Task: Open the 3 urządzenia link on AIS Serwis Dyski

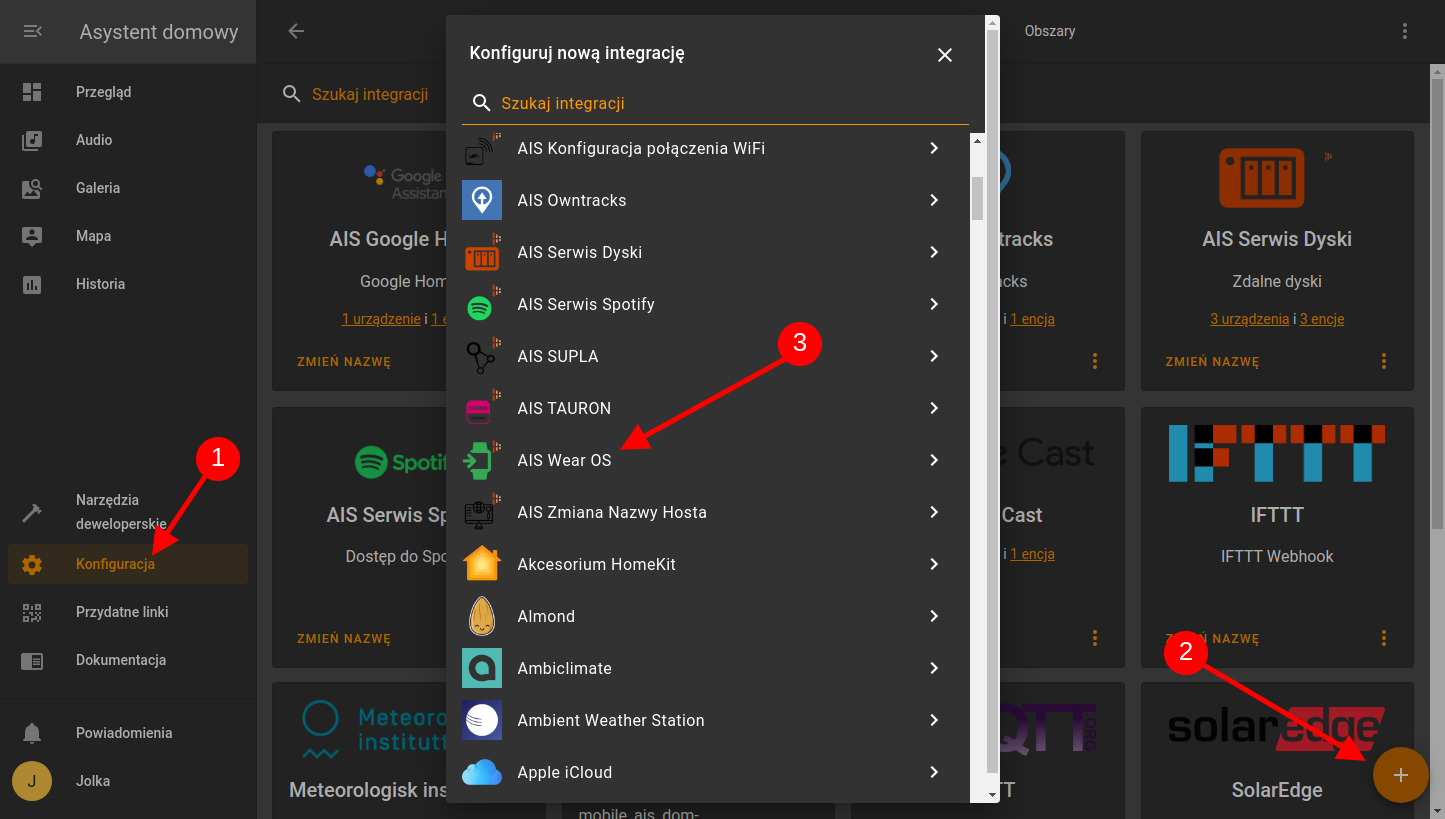Action: pos(1249,319)
